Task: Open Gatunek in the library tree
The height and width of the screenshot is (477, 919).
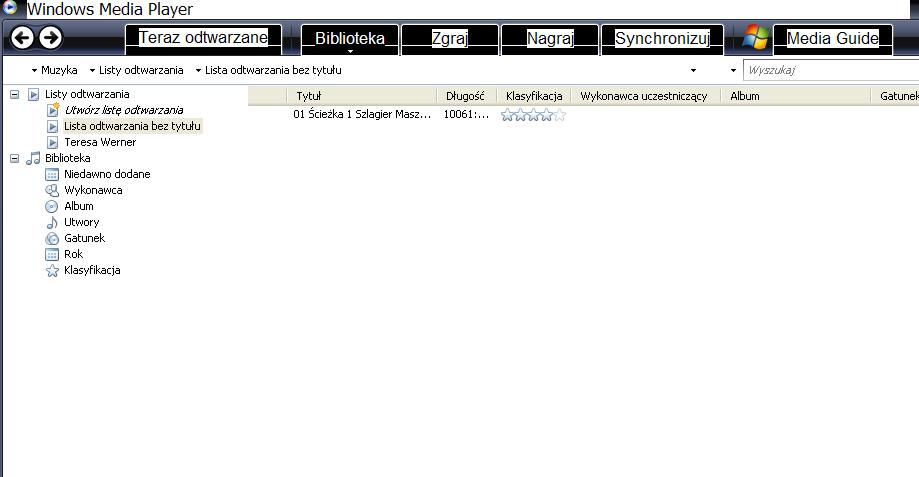Action: tap(84, 238)
